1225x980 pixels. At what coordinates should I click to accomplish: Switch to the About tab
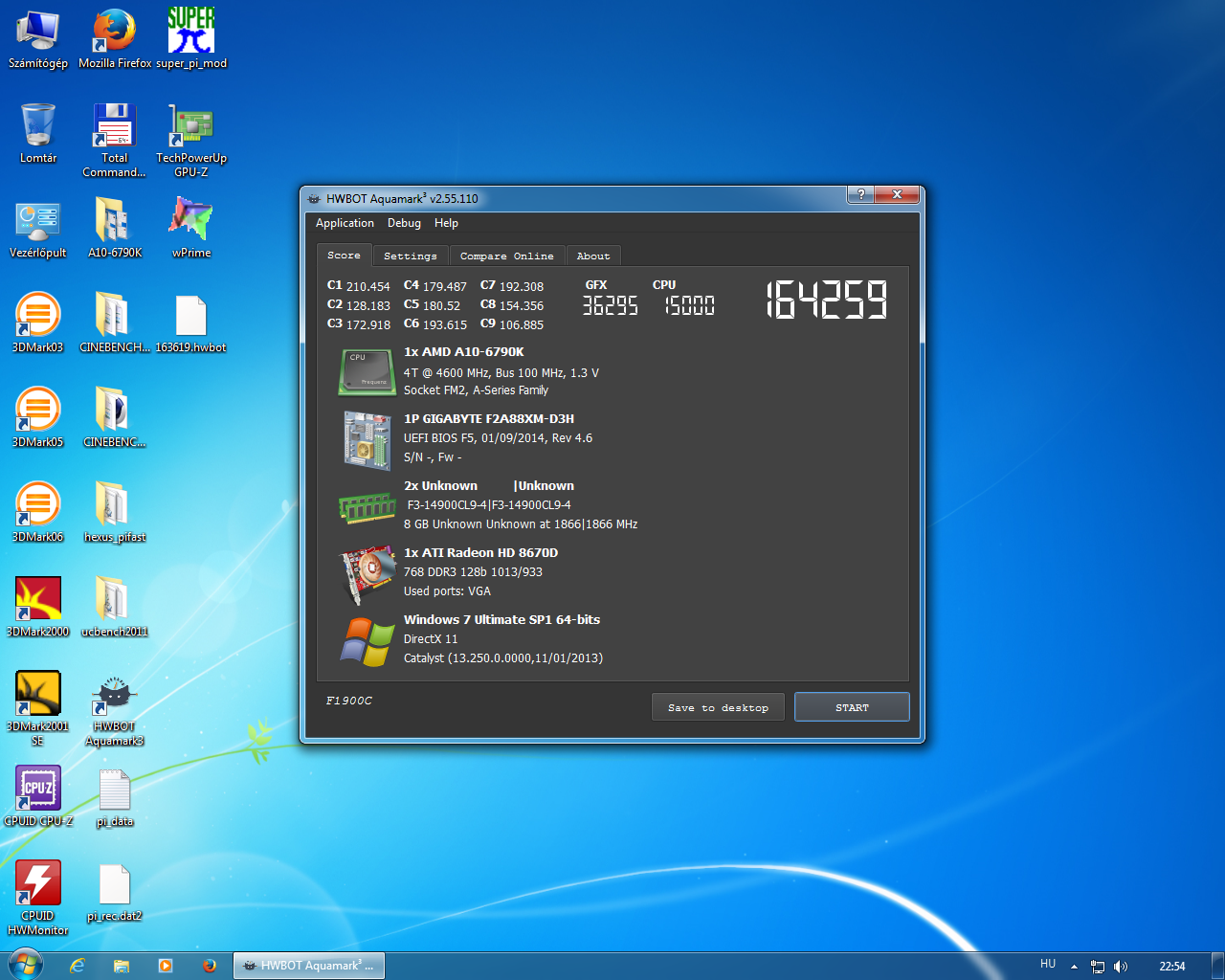593,256
